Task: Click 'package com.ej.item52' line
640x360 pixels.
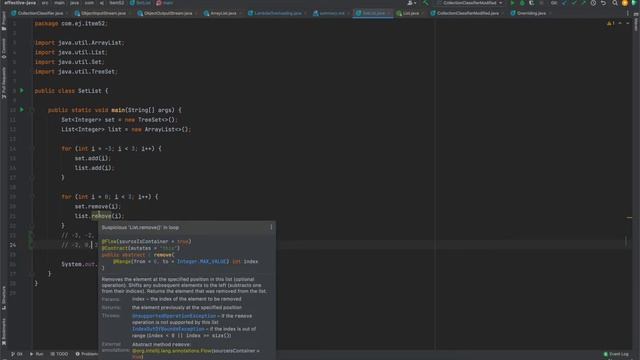Action: tap(71, 24)
